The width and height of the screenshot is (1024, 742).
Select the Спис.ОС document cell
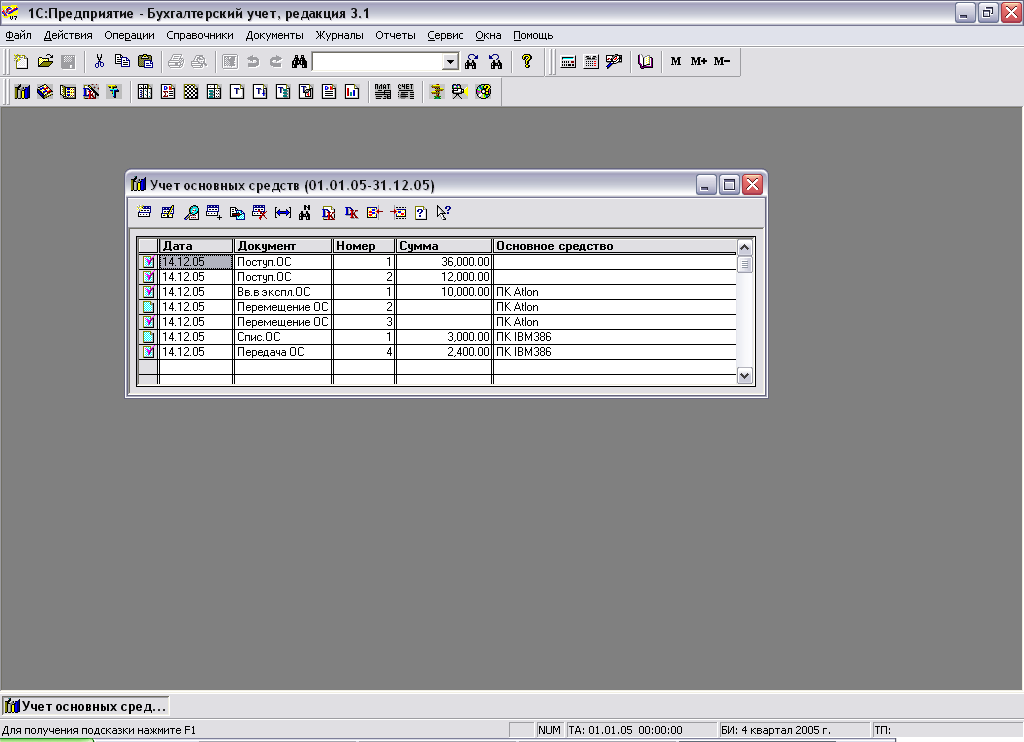point(283,337)
